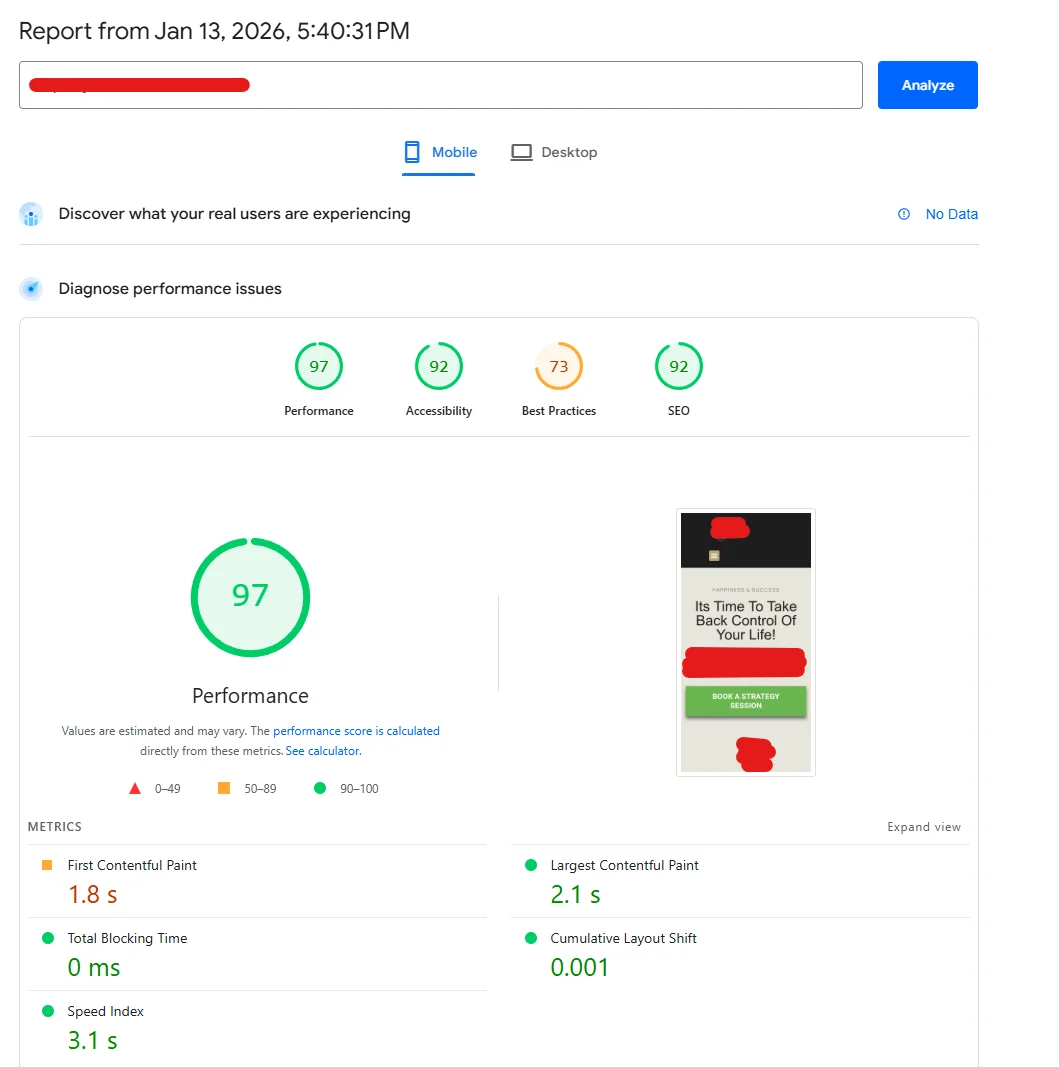Screen dimensions: 1059x1067
Task: Select the mobile phone icon above the report
Action: pos(410,151)
